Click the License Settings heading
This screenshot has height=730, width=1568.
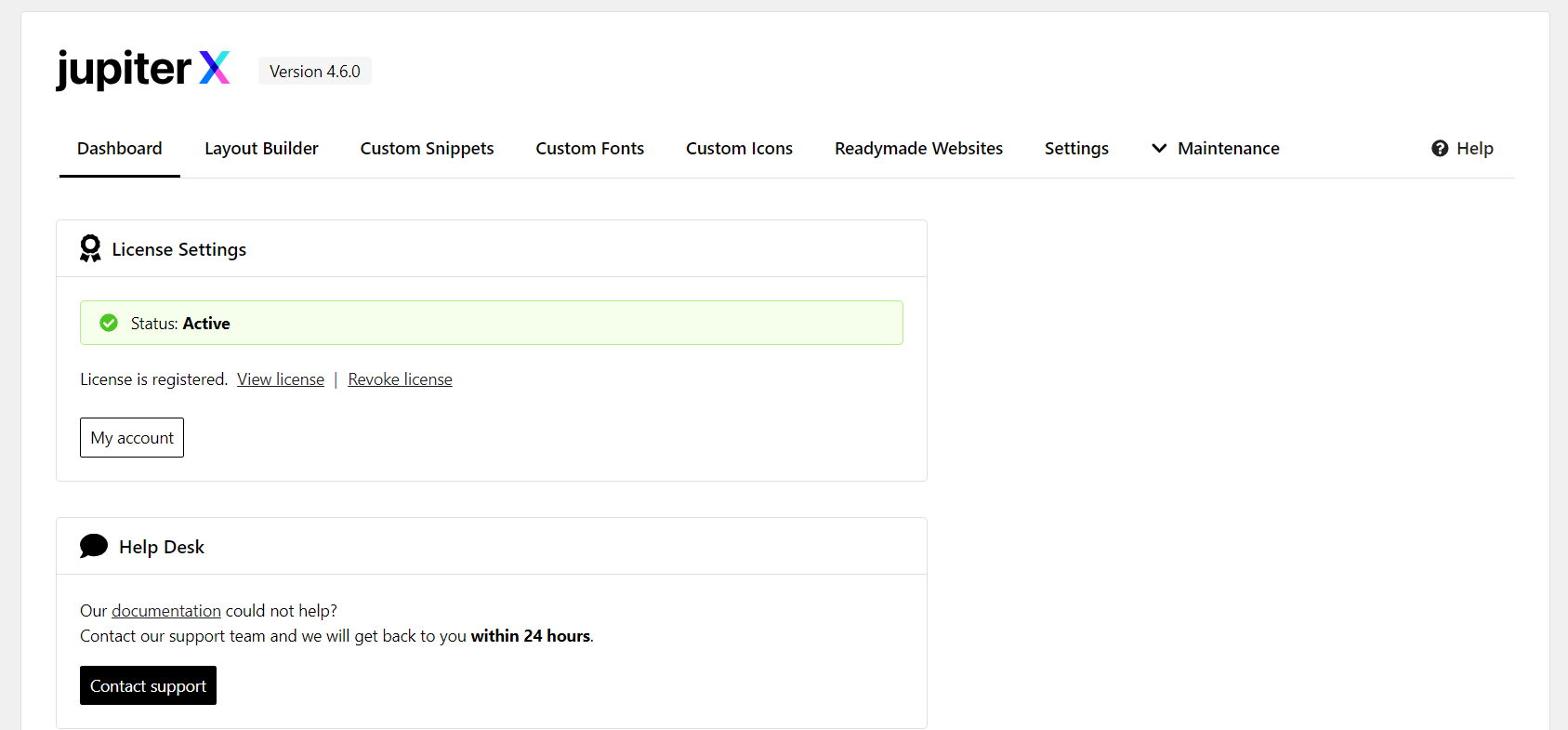(179, 249)
